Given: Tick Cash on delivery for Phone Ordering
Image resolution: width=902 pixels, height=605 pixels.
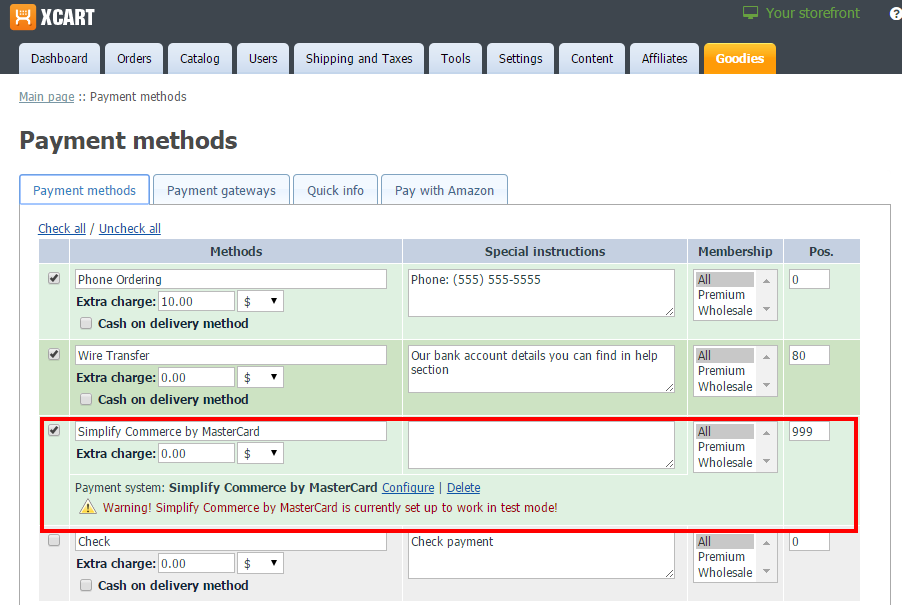Looking at the screenshot, I should tap(86, 323).
